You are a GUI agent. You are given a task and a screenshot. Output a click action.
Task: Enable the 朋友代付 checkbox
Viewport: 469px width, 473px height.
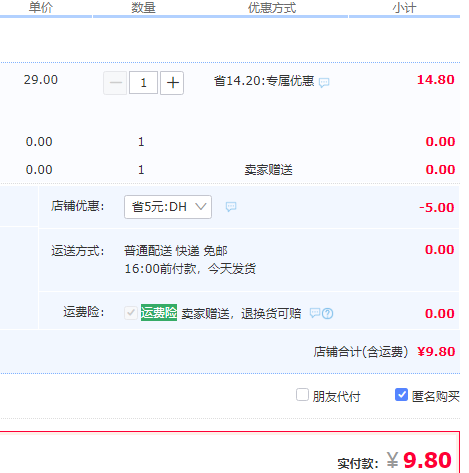coord(302,395)
